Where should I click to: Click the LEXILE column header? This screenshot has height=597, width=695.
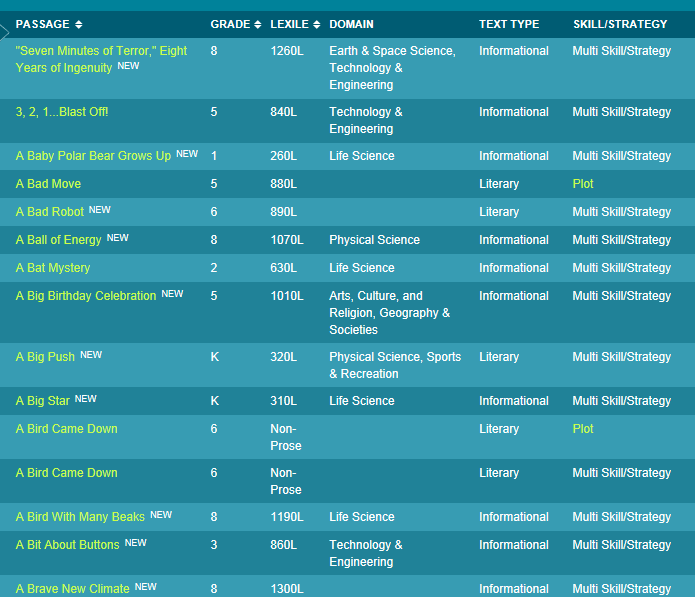point(289,24)
